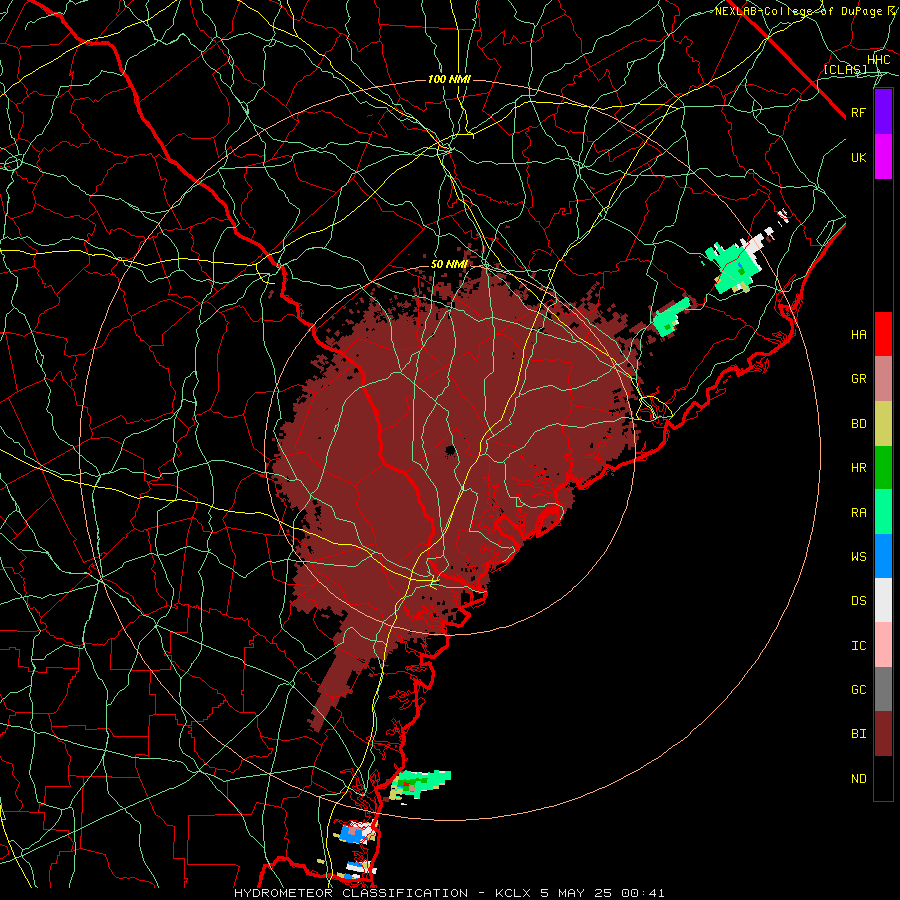
Task: Click the RA light green legend swatch
Action: 883,512
